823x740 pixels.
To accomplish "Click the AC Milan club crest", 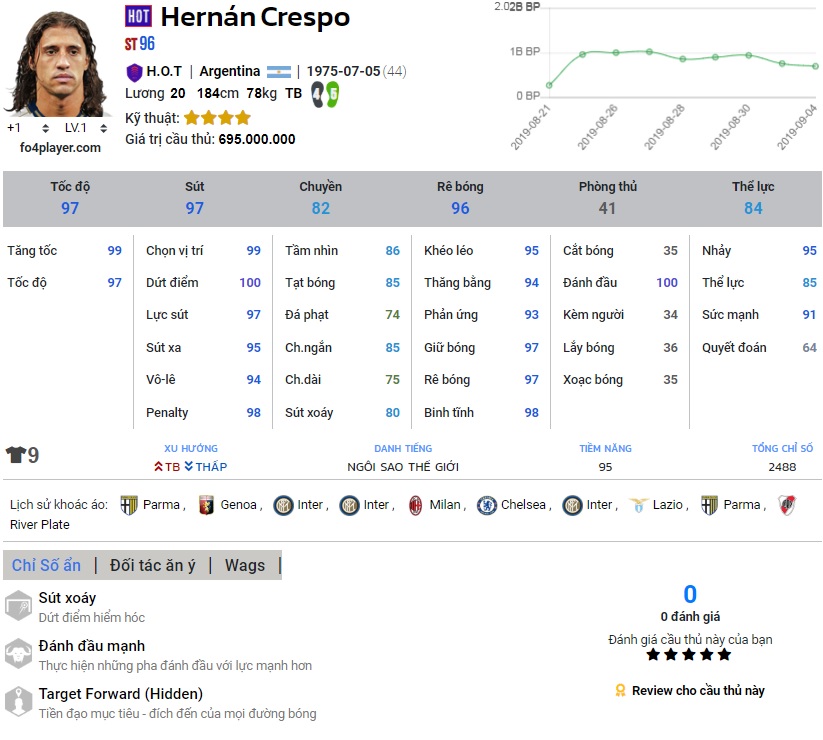I will [415, 505].
